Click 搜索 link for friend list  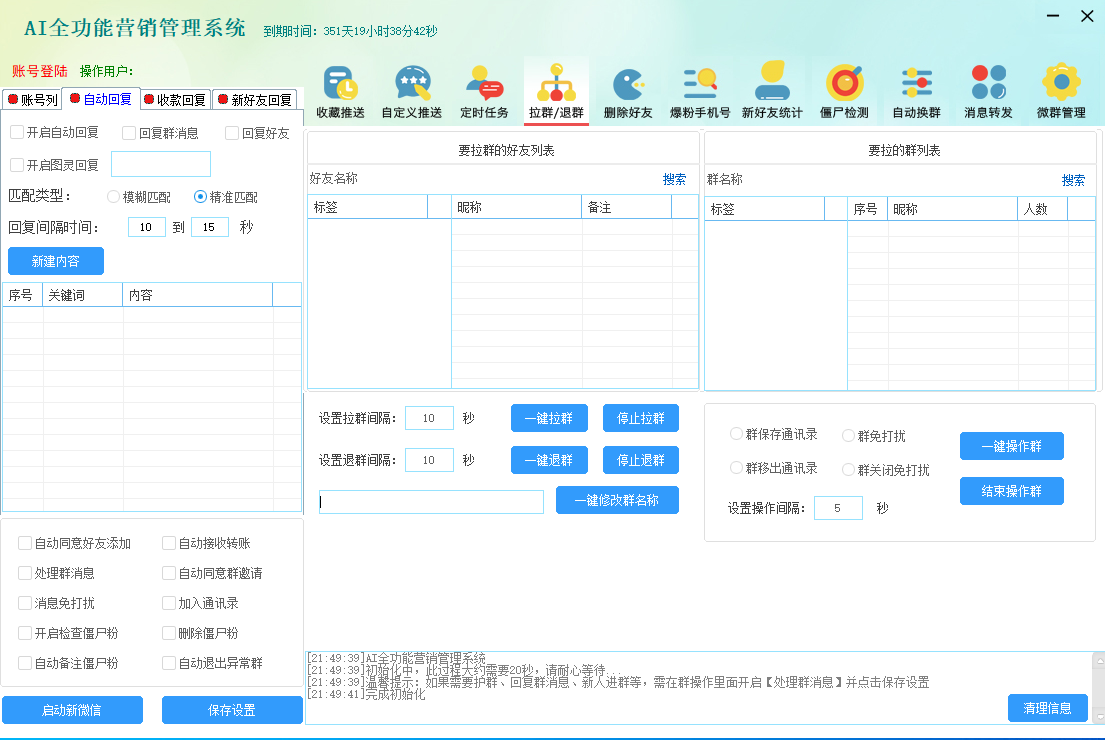pyautogui.click(x=674, y=179)
